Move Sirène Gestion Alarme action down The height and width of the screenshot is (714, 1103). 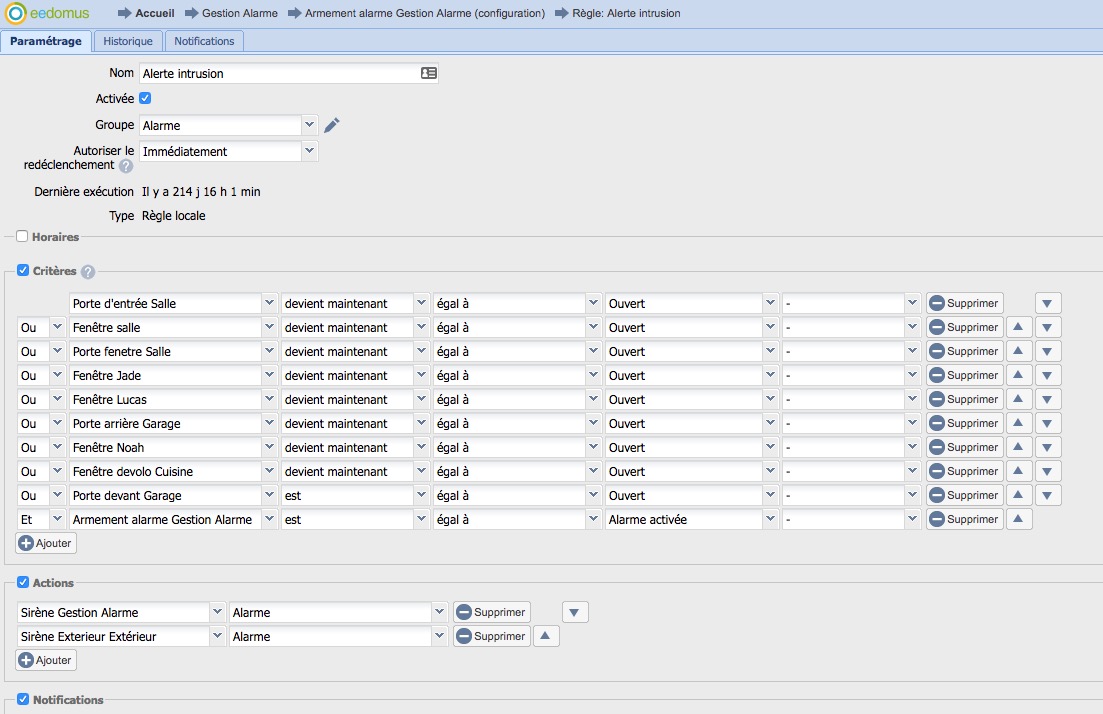[x=575, y=612]
